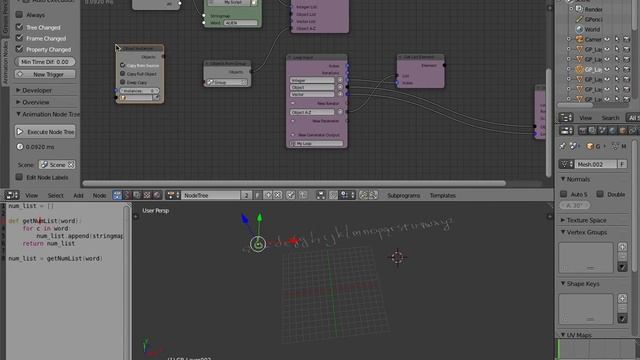Toggle Copy from Source in Object Instancer node

point(122,65)
